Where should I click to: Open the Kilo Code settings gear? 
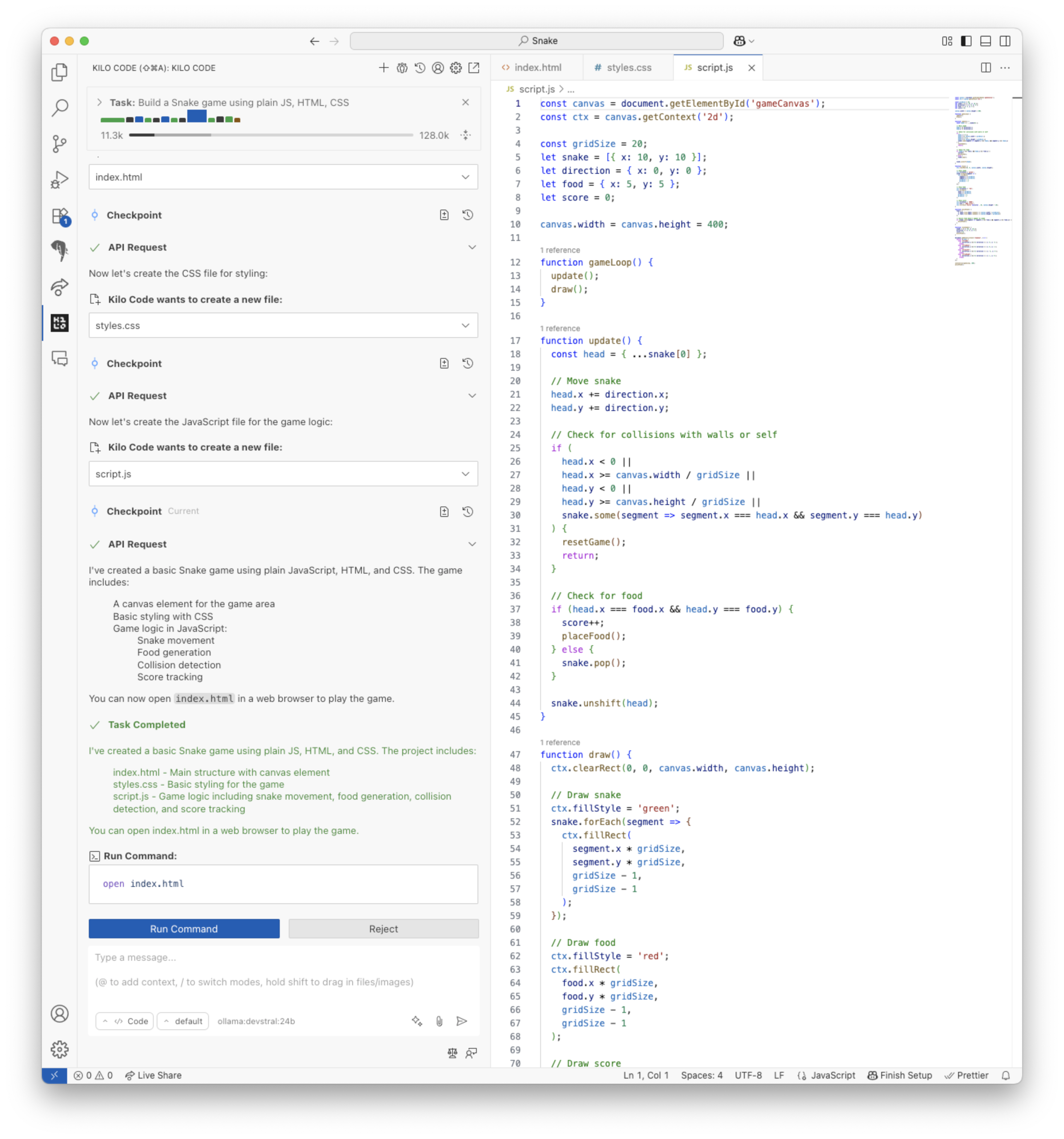[x=456, y=68]
